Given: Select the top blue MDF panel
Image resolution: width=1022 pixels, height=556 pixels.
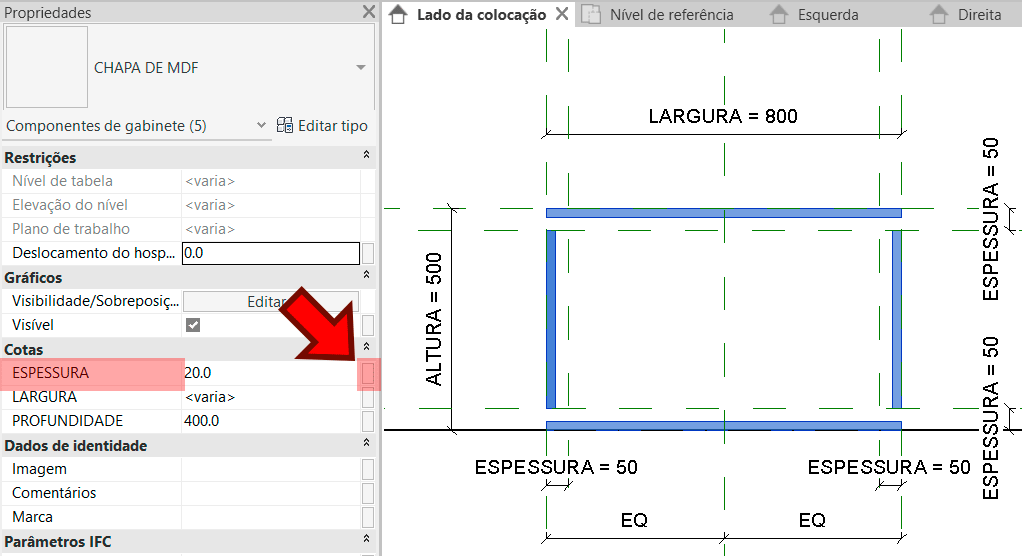Looking at the screenshot, I should click(x=723, y=213).
